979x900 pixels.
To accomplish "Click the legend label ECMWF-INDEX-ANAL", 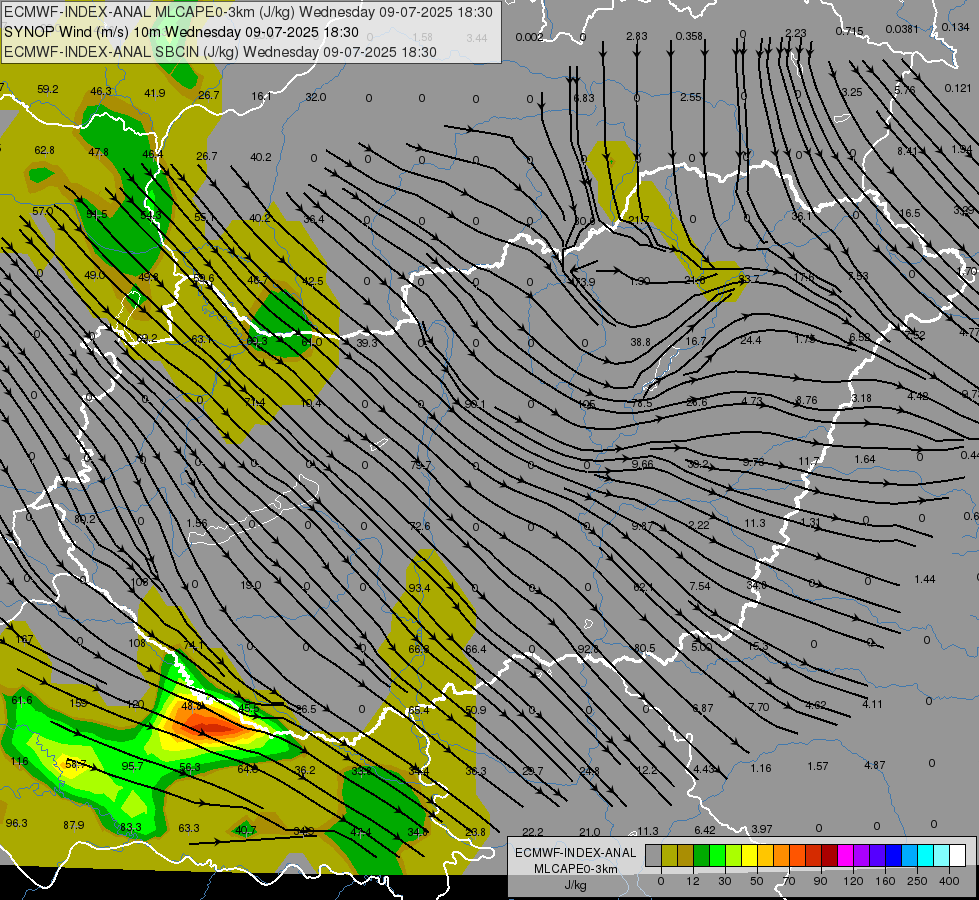I will [x=575, y=853].
